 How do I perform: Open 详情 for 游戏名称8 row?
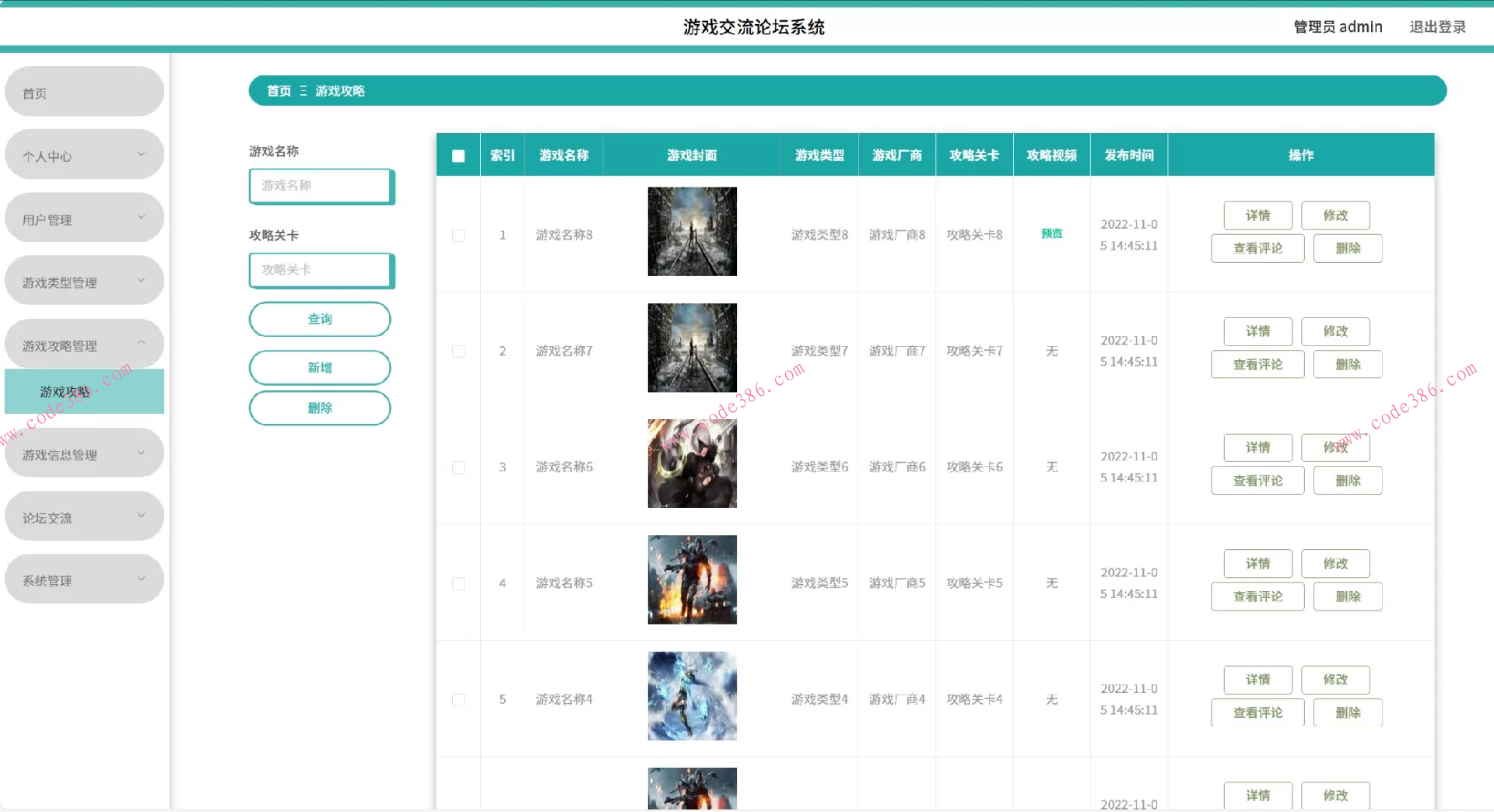[1257, 215]
